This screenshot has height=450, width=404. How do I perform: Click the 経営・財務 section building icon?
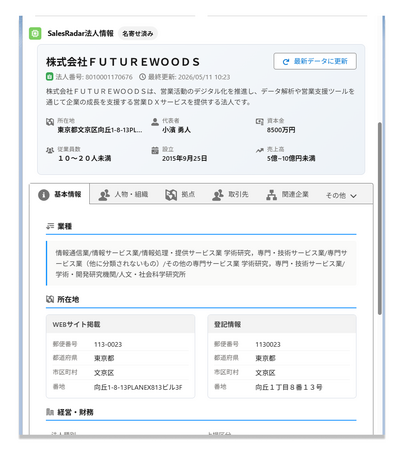click(x=50, y=412)
